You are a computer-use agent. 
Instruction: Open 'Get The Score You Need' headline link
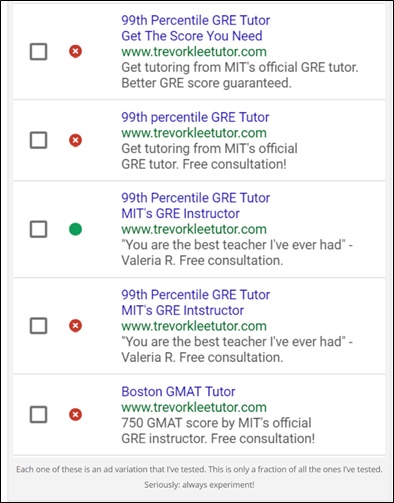(192, 36)
